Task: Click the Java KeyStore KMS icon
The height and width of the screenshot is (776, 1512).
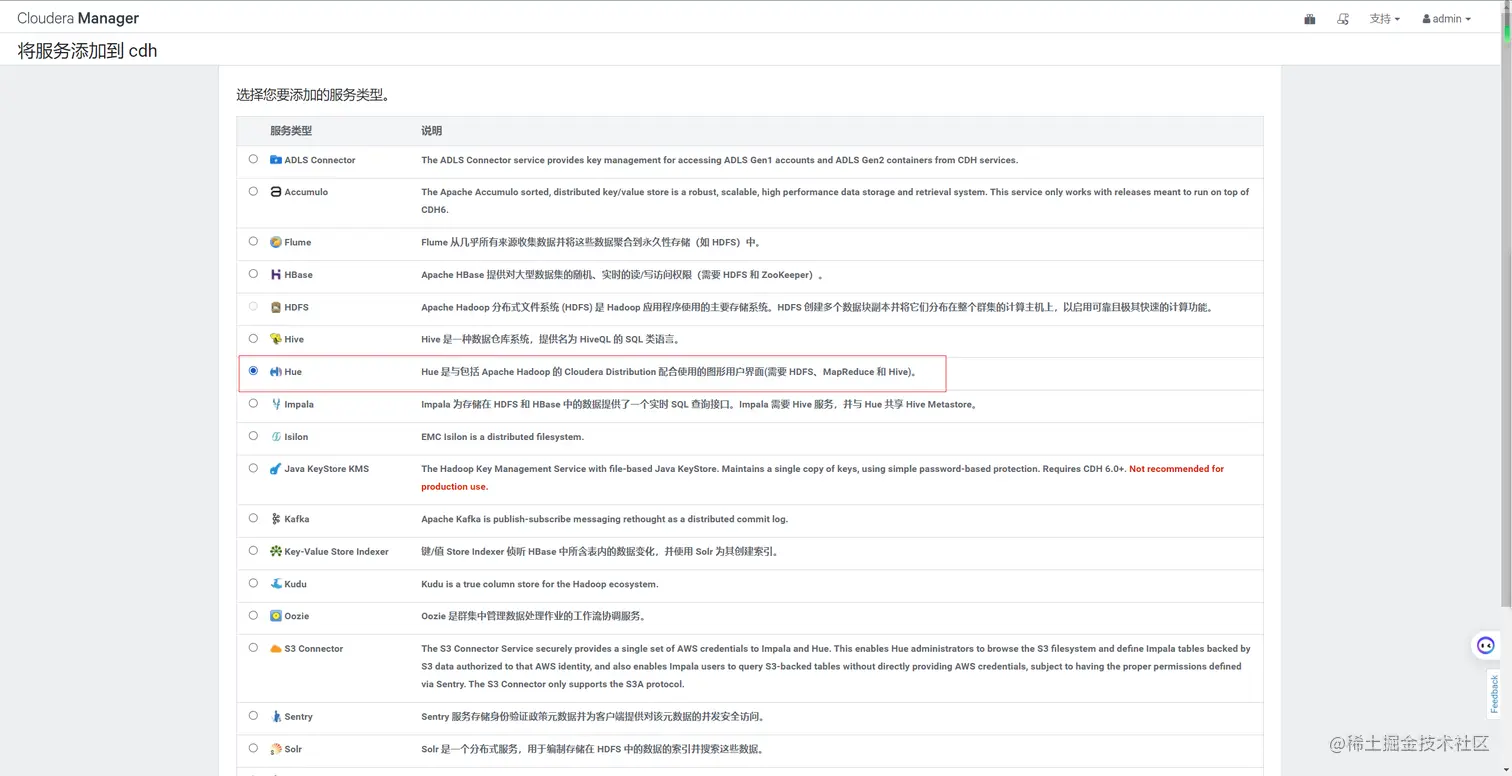Action: pyautogui.click(x=276, y=469)
